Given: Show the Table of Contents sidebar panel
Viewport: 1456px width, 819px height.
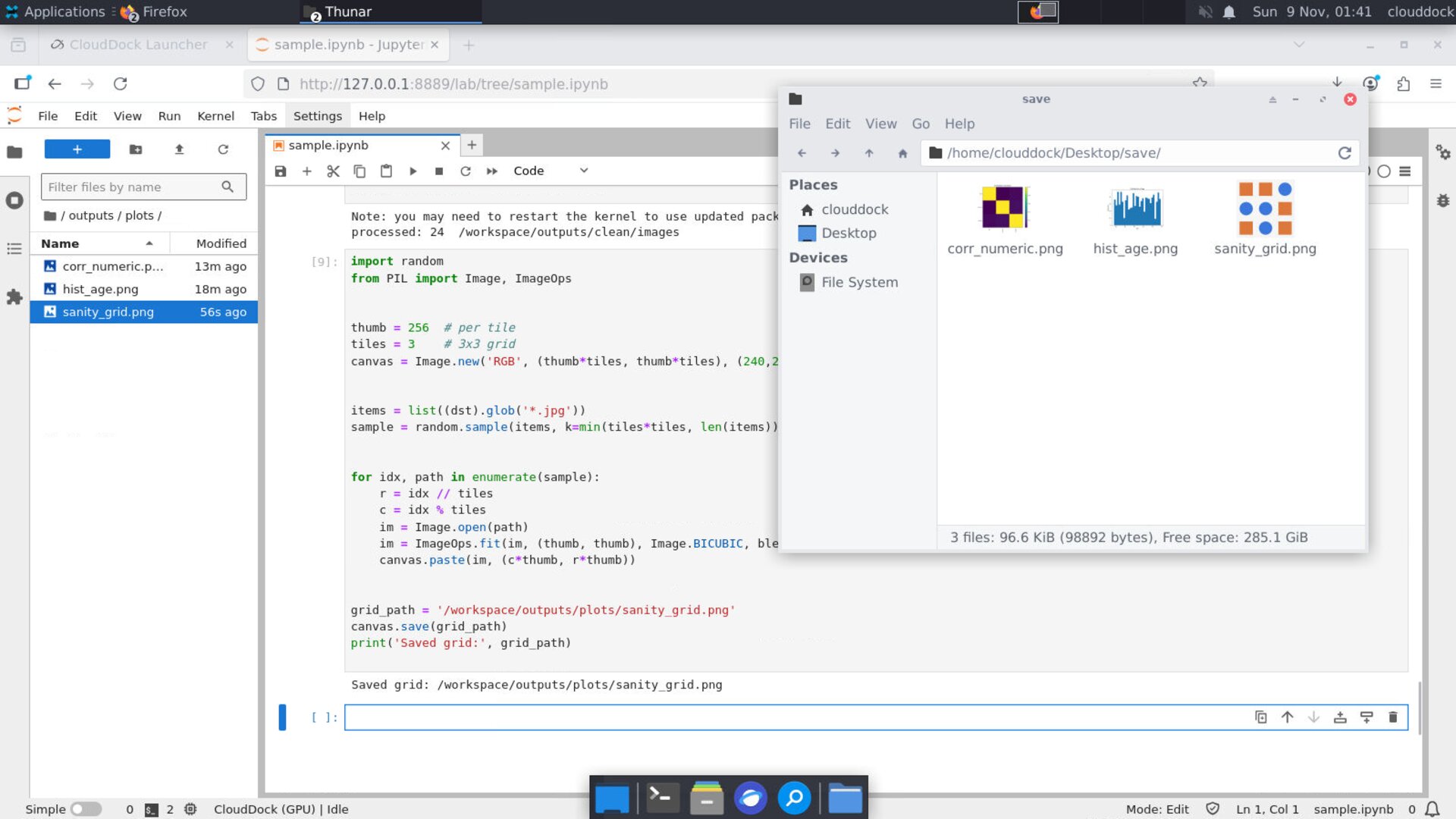Looking at the screenshot, I should [14, 249].
